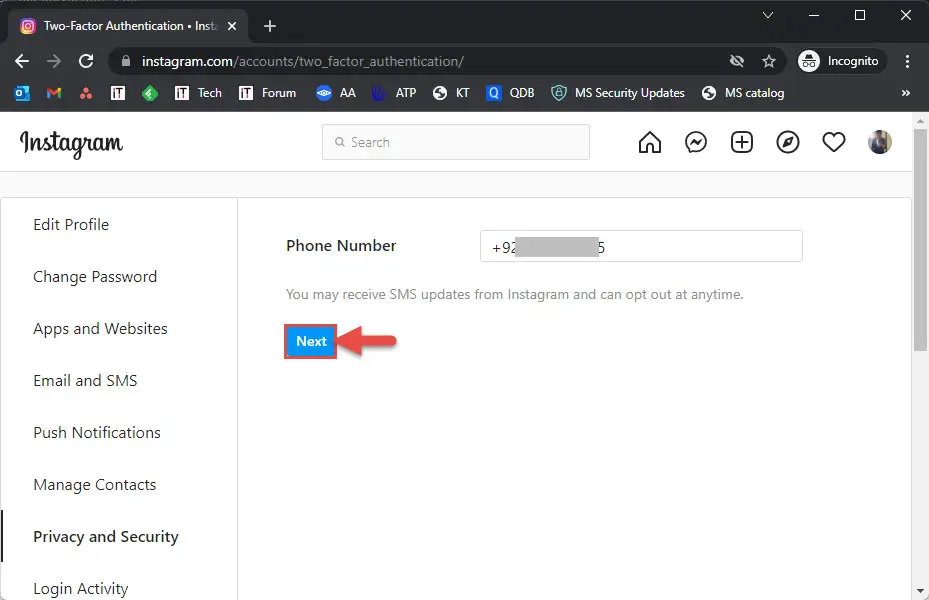
Task: Open Privacy and Security settings
Action: [x=105, y=537]
